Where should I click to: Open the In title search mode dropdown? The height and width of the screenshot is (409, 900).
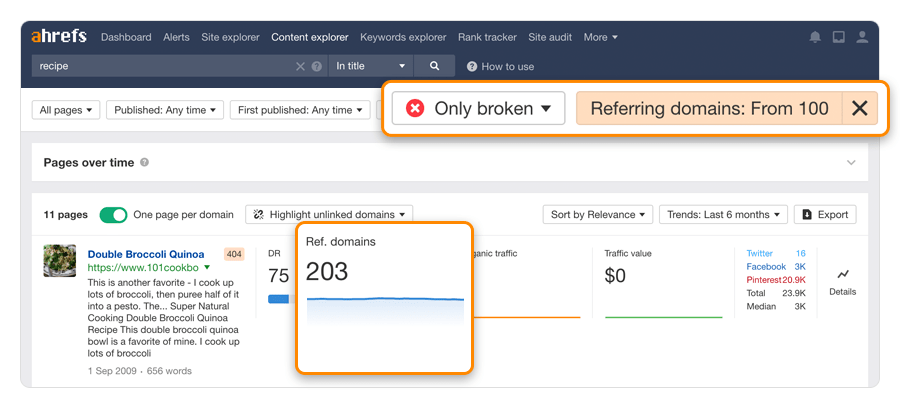(371, 66)
